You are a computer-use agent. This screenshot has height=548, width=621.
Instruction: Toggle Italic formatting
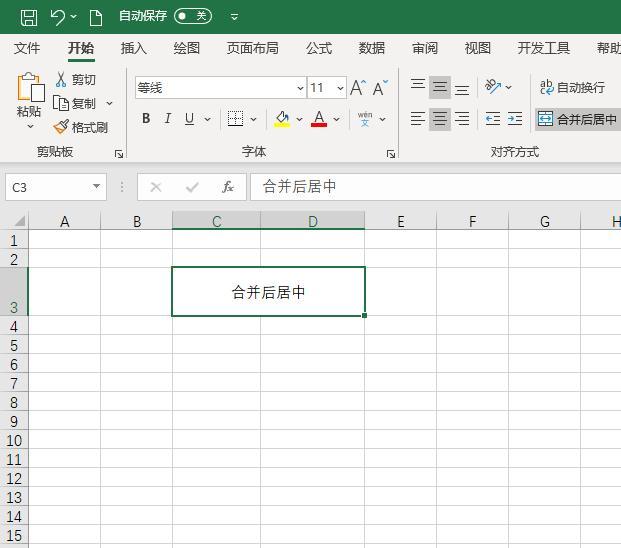[x=167, y=119]
